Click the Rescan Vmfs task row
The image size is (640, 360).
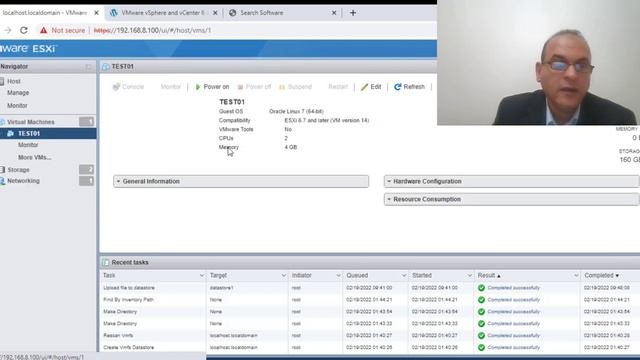click(x=370, y=336)
